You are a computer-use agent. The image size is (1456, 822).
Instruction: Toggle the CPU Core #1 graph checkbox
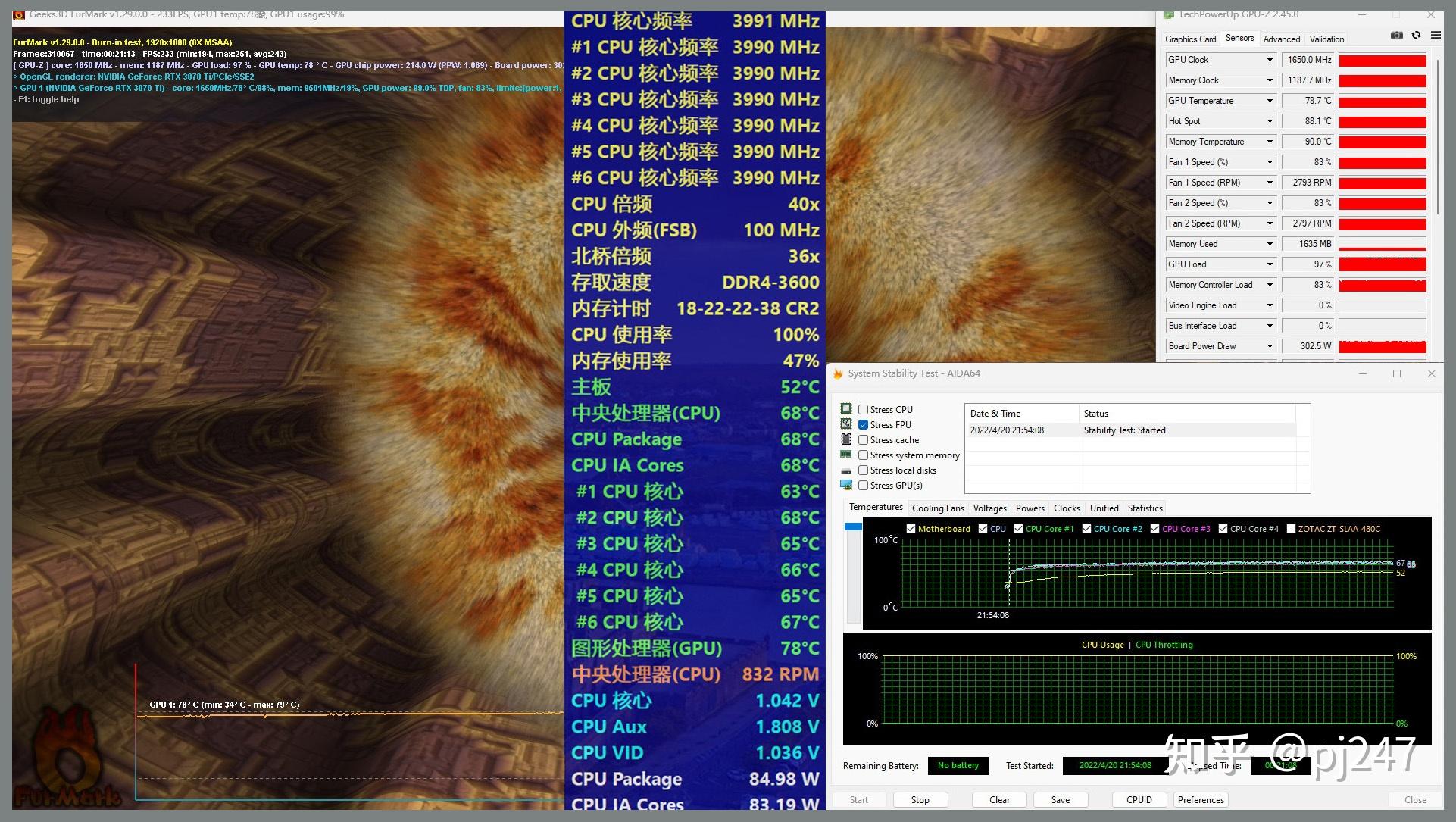pos(1018,529)
